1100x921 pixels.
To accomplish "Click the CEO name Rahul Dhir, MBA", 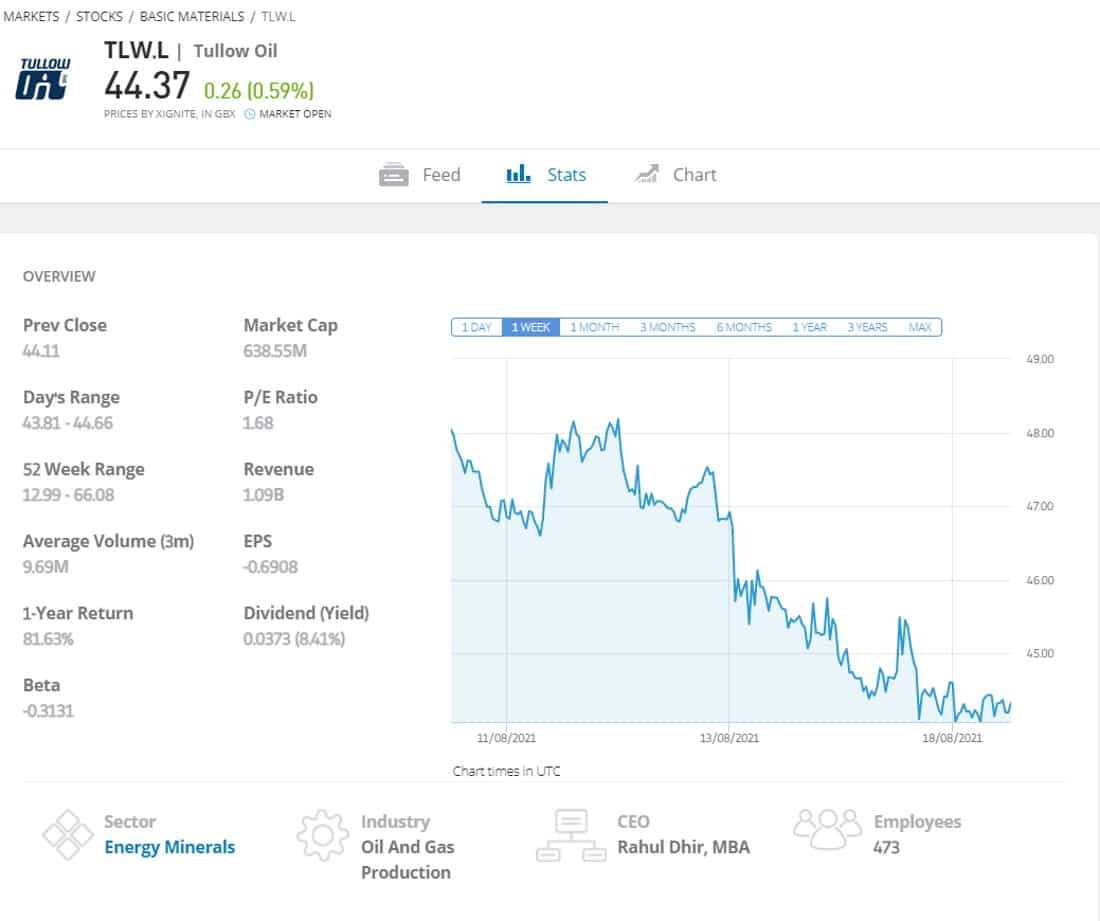I will [x=683, y=847].
